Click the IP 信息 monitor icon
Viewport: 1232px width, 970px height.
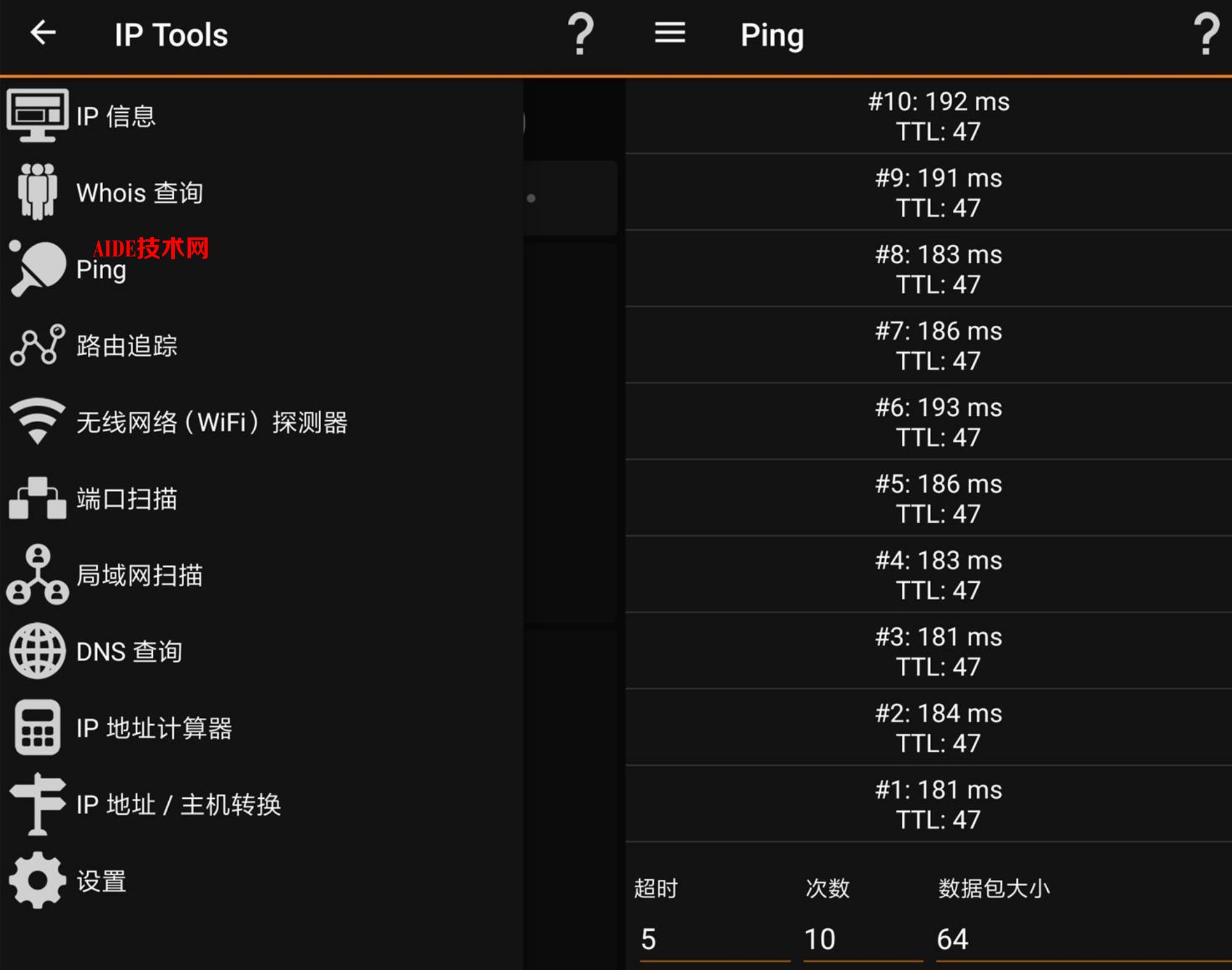point(37,115)
